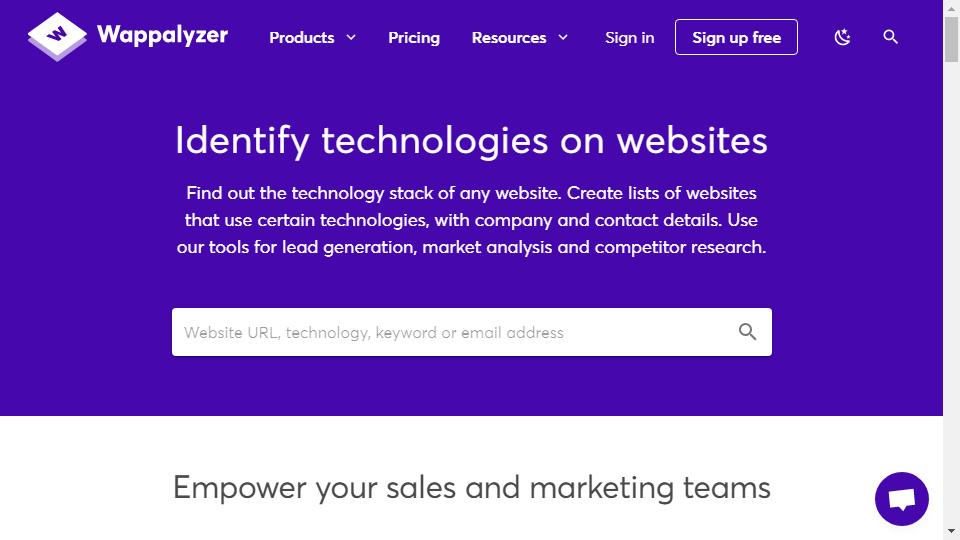Click the scrollbar track below the thumb
Image resolution: width=960 pixels, height=540 pixels.
click(x=951, y=294)
